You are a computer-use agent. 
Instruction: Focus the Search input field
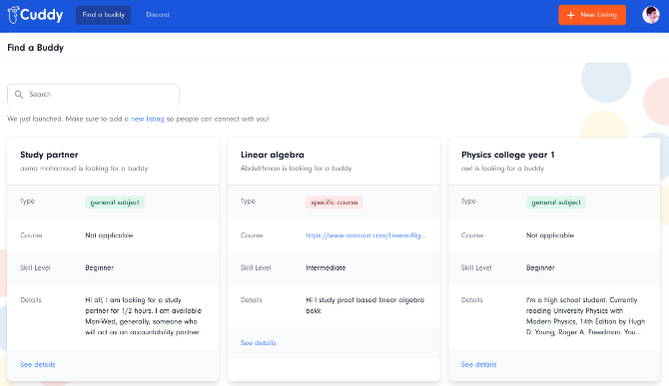[93, 94]
